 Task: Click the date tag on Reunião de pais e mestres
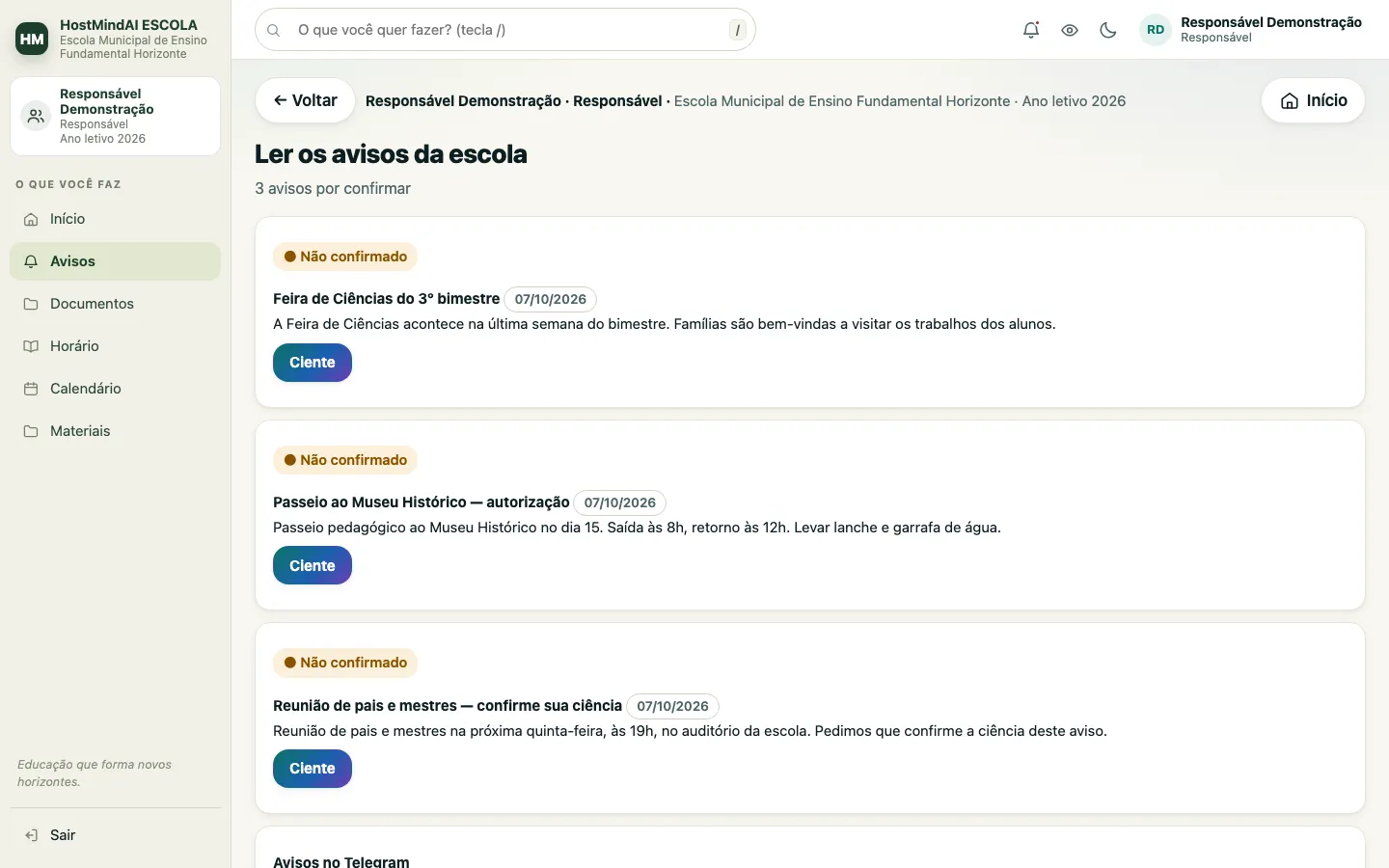(673, 706)
